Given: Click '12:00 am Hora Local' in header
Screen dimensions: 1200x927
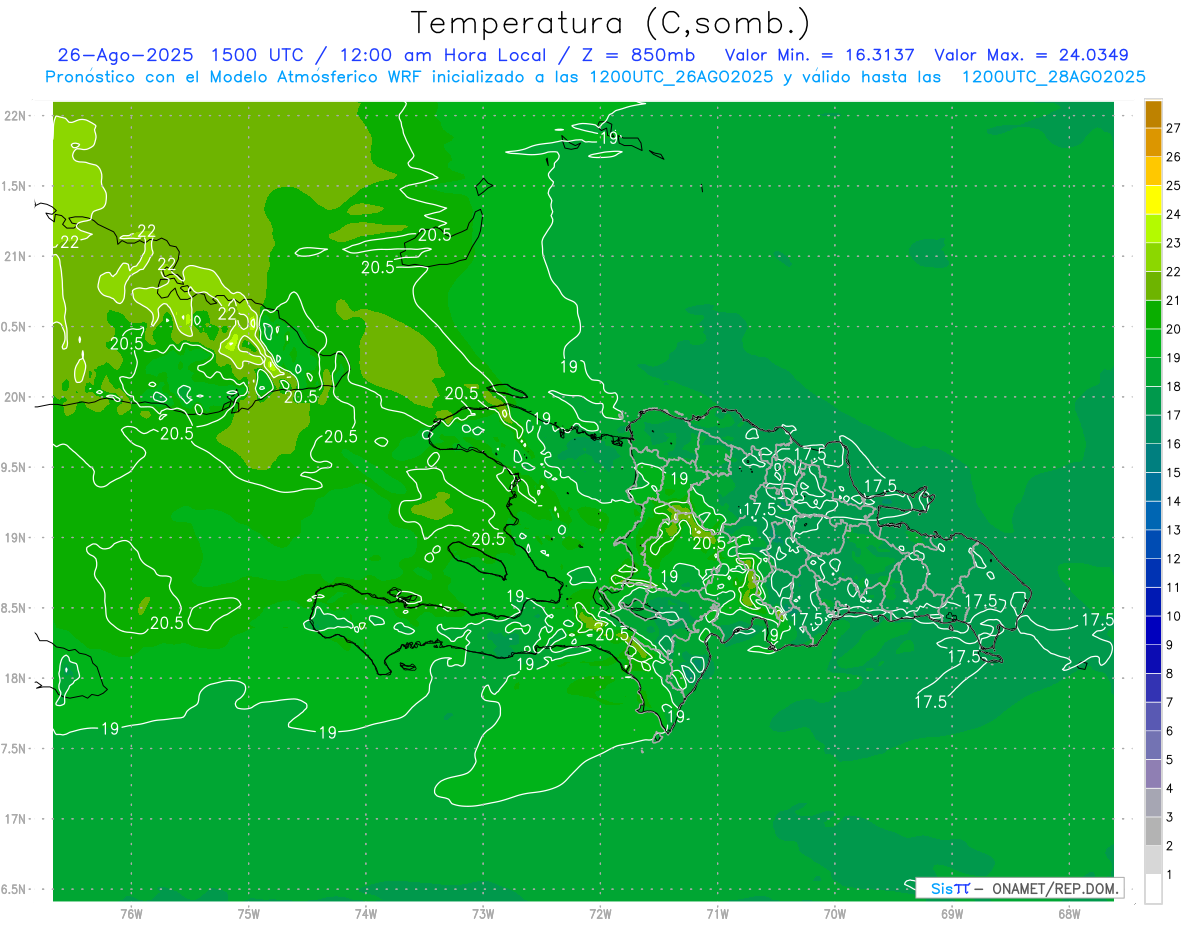Looking at the screenshot, I should pos(443,55).
